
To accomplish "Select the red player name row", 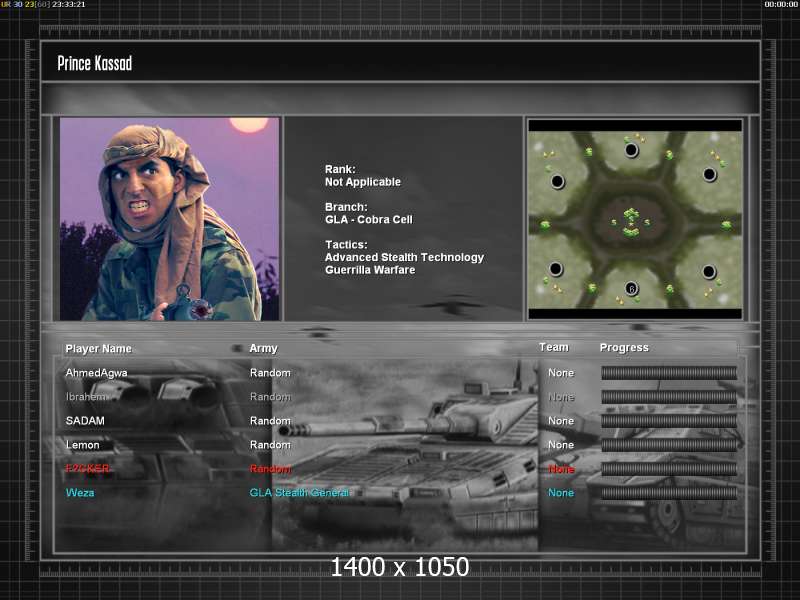I will [87, 468].
